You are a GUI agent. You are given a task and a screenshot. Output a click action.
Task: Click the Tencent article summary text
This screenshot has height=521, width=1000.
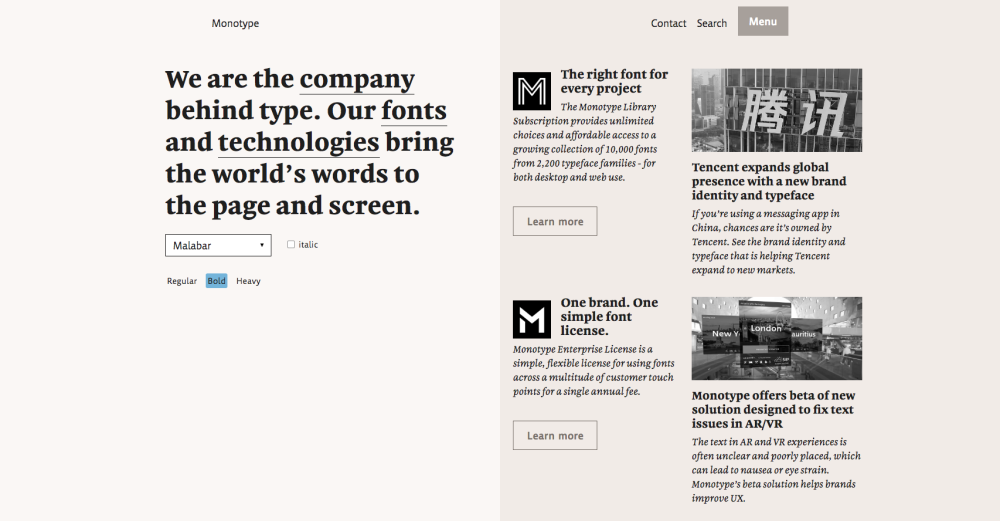pyautogui.click(x=768, y=242)
